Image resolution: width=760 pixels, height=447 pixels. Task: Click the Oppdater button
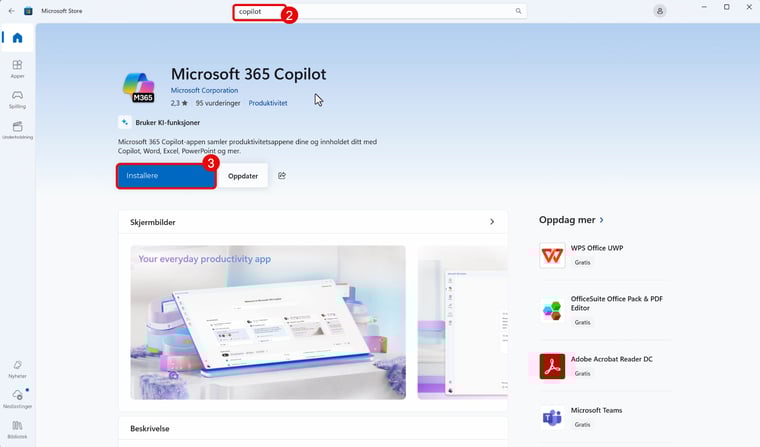click(x=243, y=176)
